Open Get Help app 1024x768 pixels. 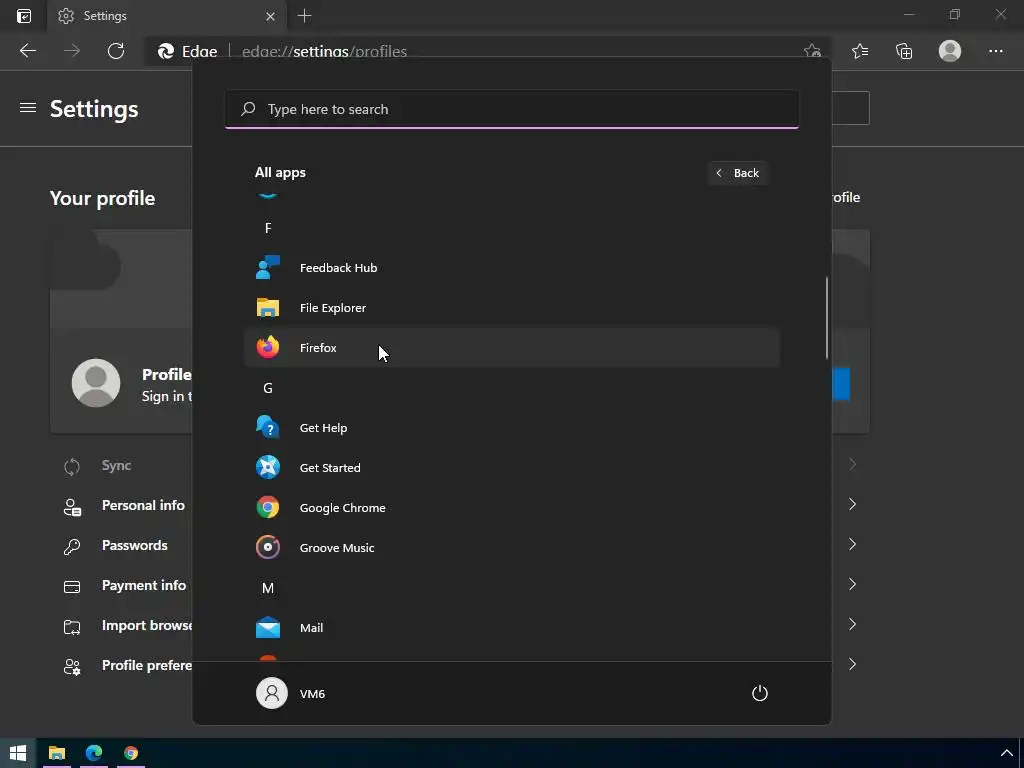(512, 428)
